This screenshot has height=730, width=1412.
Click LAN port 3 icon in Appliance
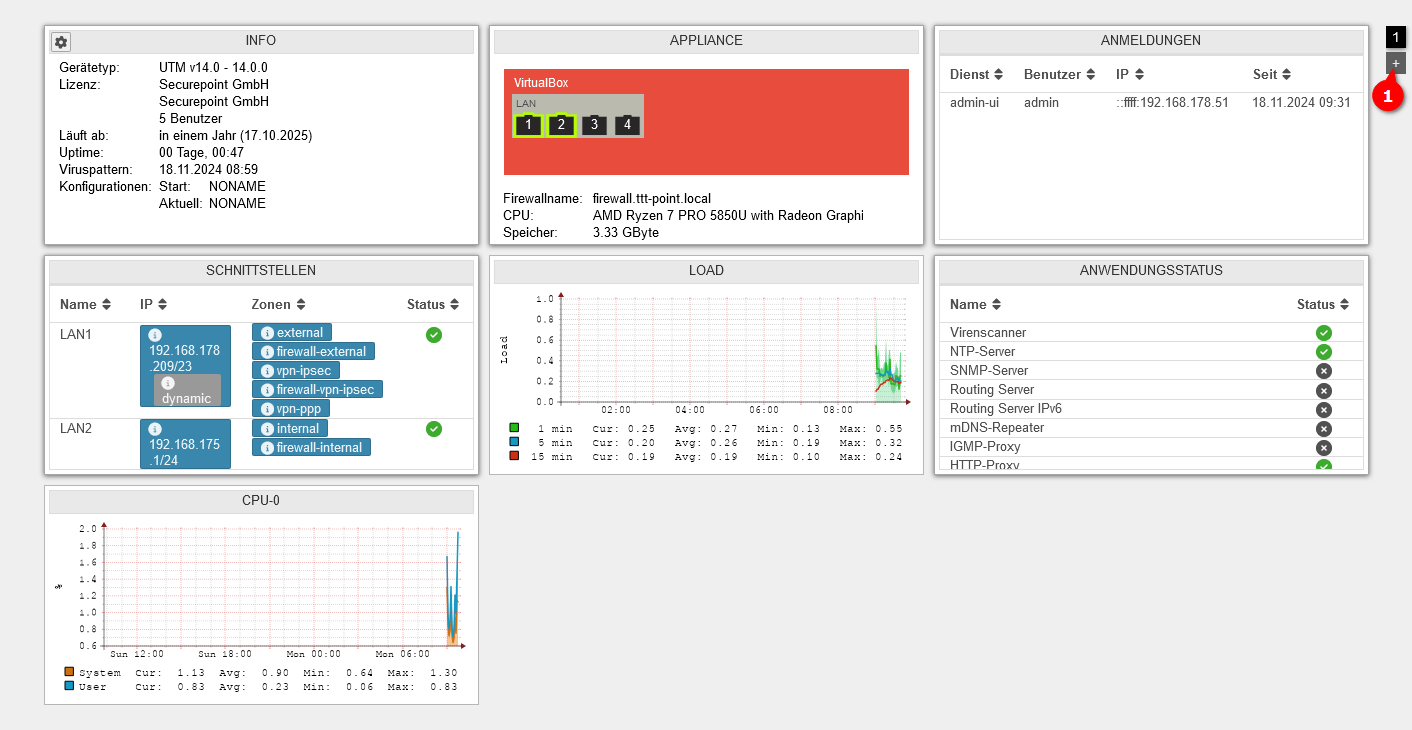(594, 125)
